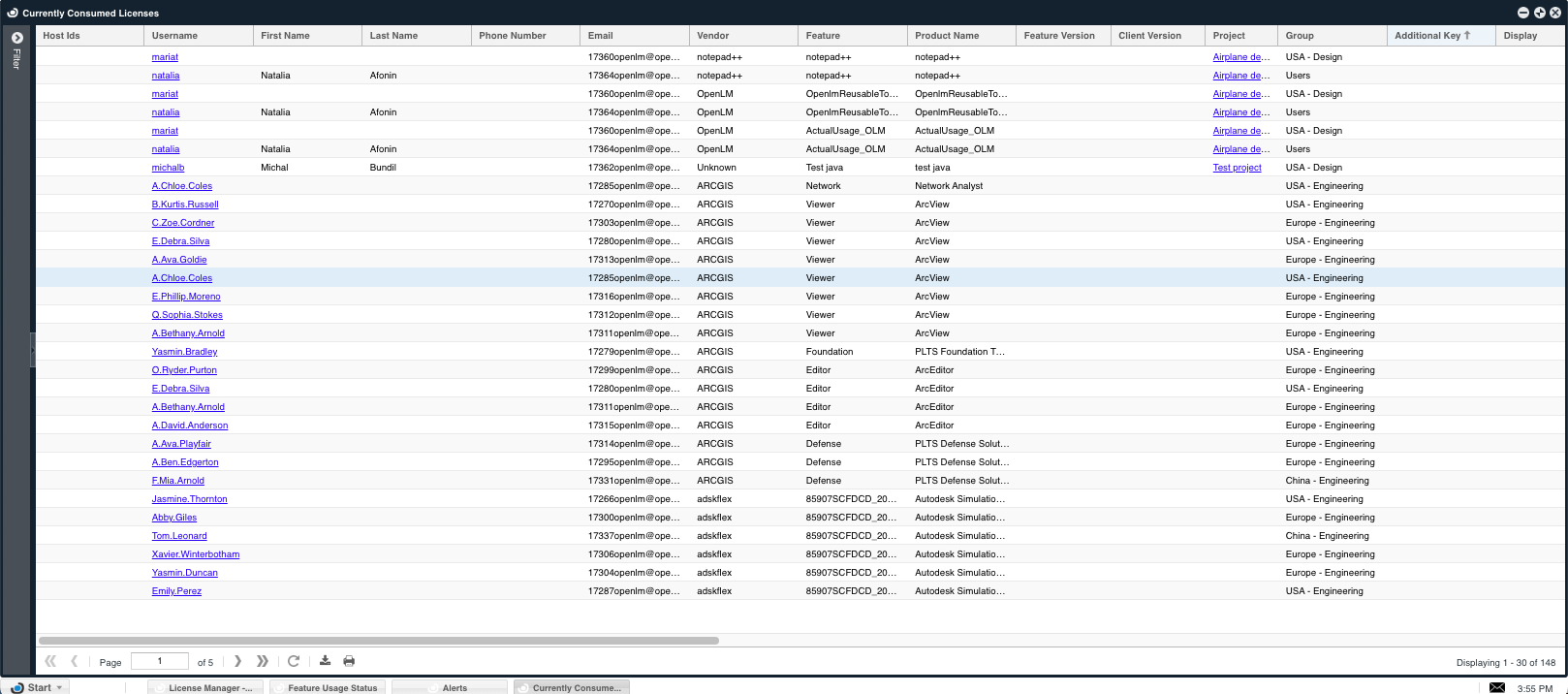Download the license list export

pyautogui.click(x=325, y=661)
